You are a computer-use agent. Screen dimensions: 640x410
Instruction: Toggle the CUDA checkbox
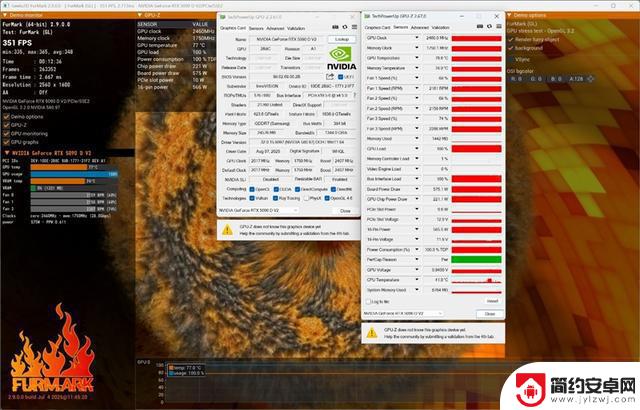click(276, 189)
